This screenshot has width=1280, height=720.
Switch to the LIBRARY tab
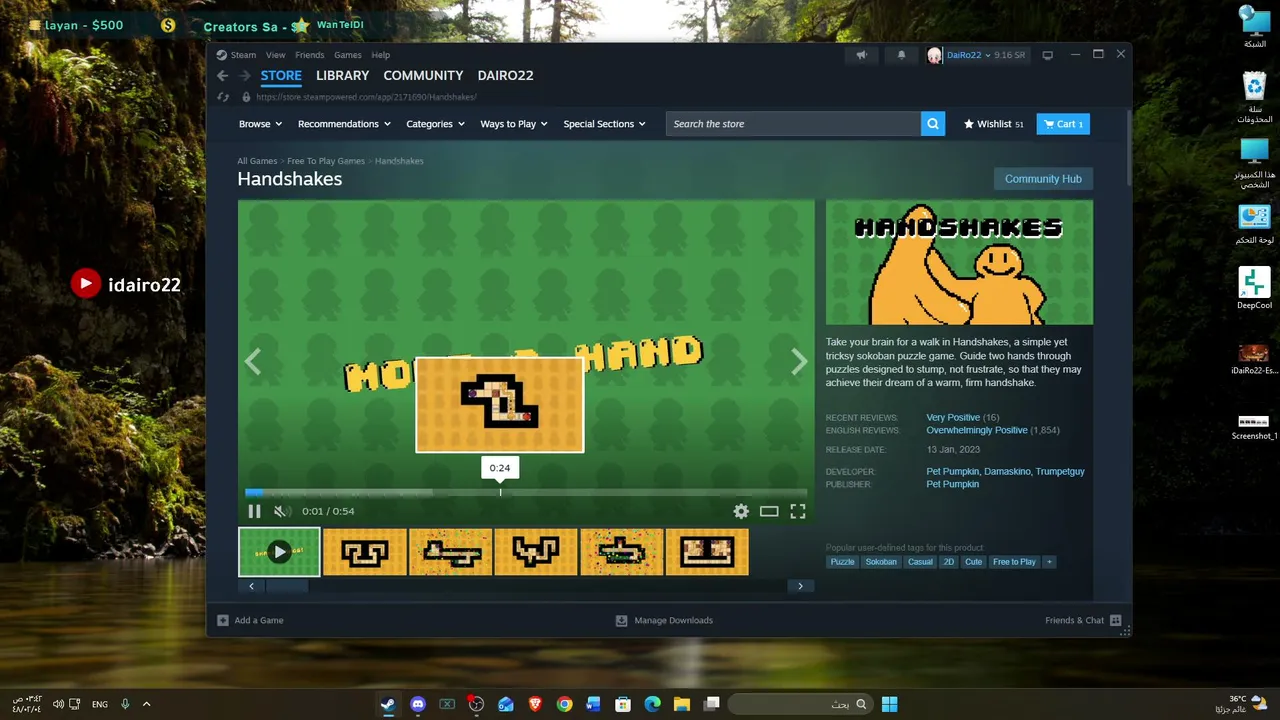click(x=342, y=76)
